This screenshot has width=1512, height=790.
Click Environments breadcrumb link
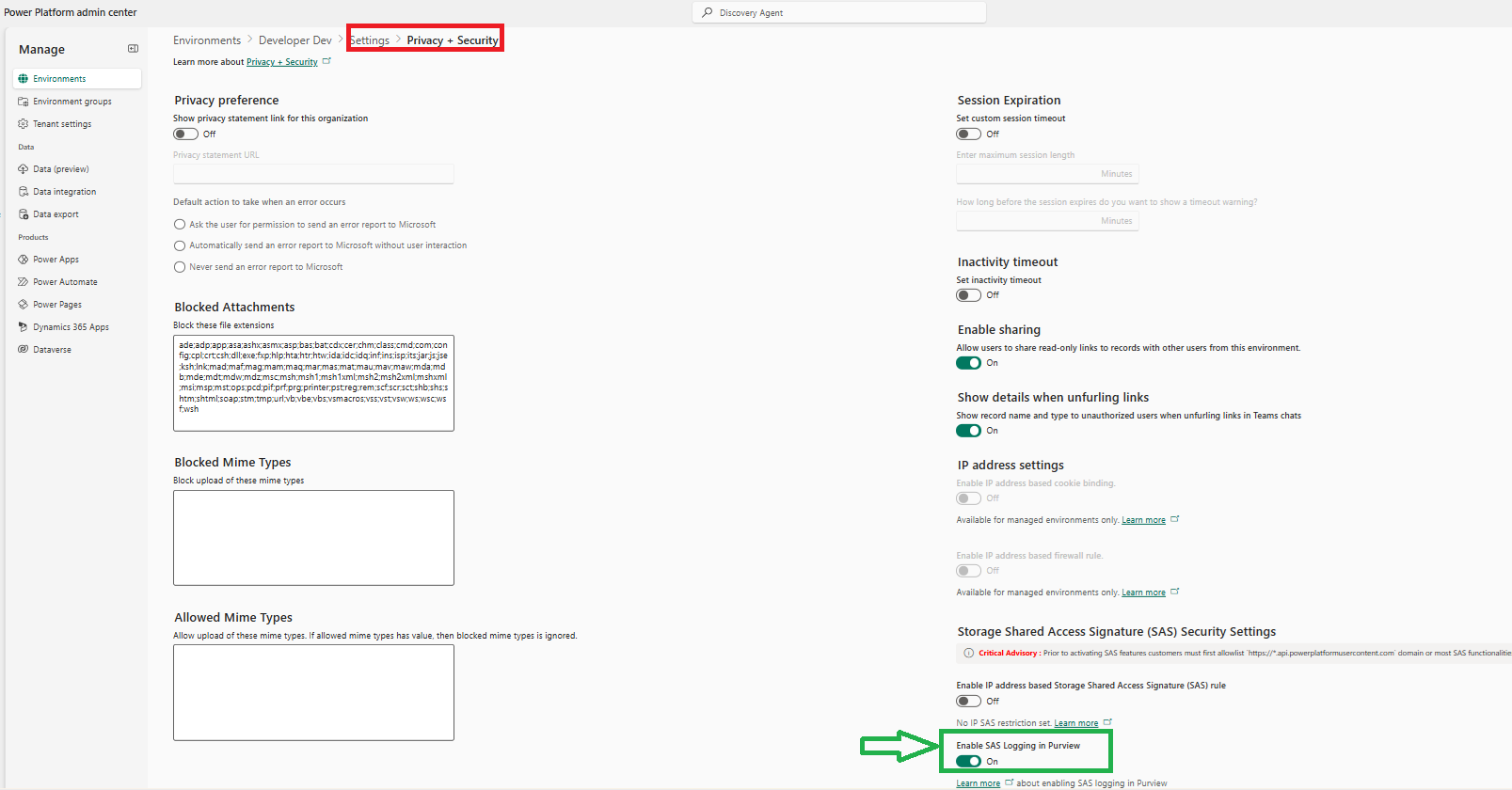click(207, 40)
